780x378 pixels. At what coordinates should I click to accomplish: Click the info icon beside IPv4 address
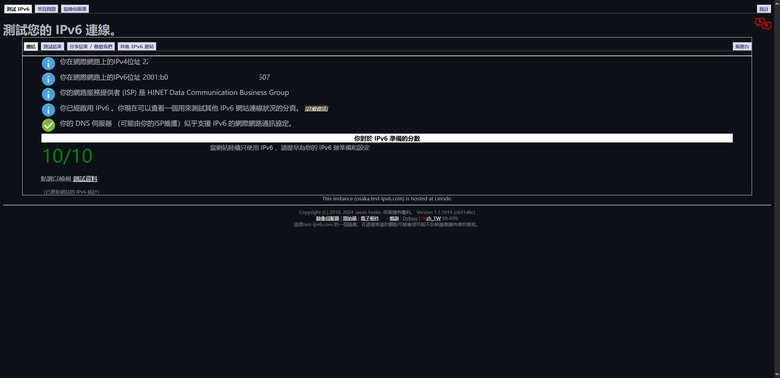tap(48, 63)
